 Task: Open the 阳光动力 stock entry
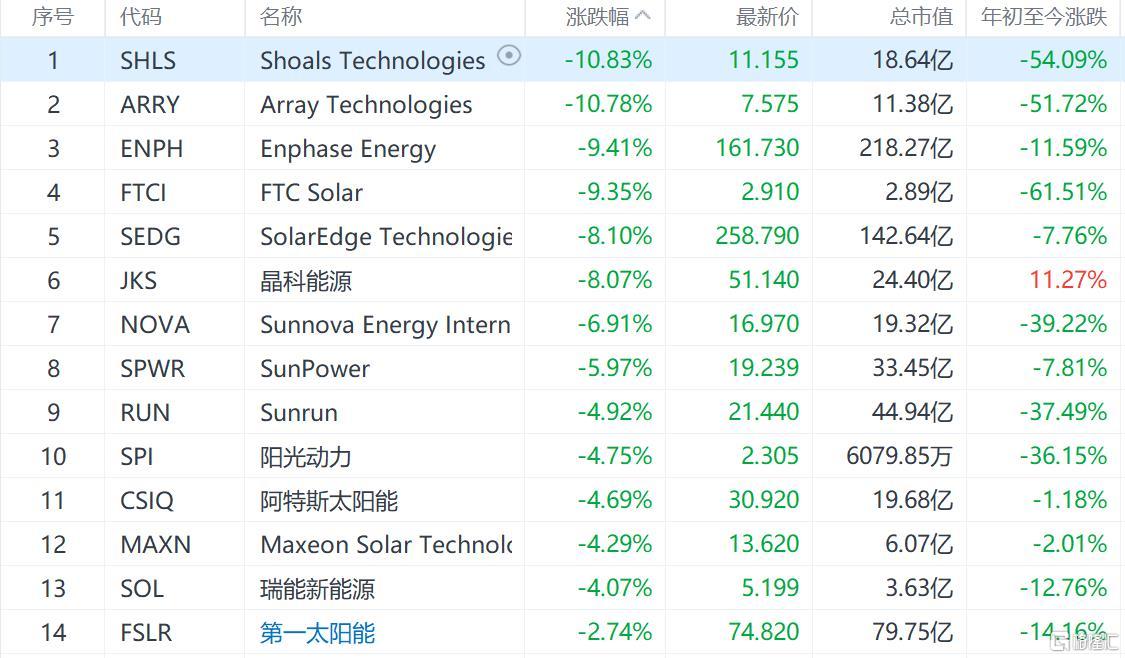click(306, 457)
